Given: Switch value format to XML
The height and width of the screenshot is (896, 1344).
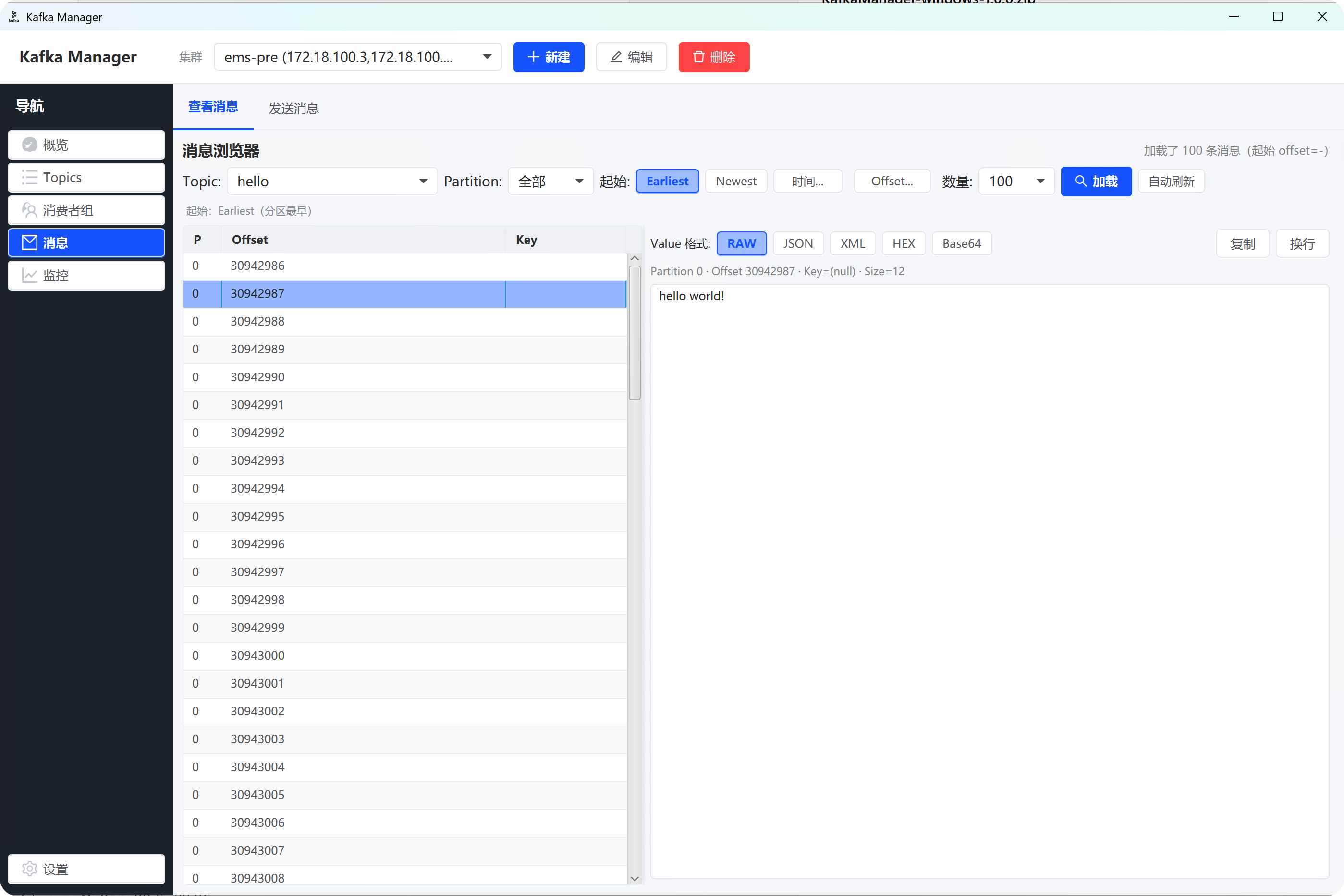Looking at the screenshot, I should (852, 243).
